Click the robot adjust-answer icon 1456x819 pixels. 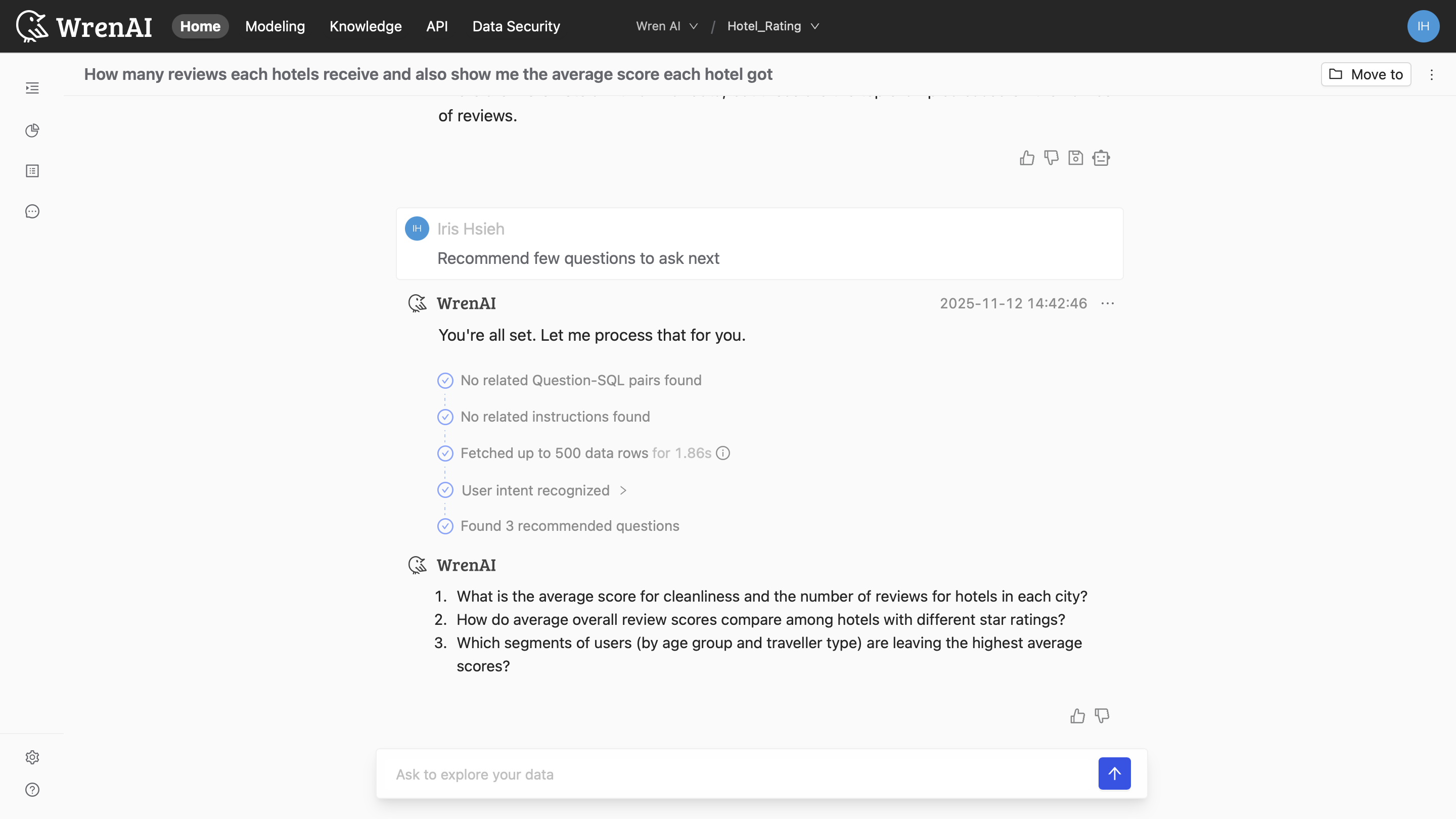click(x=1101, y=158)
